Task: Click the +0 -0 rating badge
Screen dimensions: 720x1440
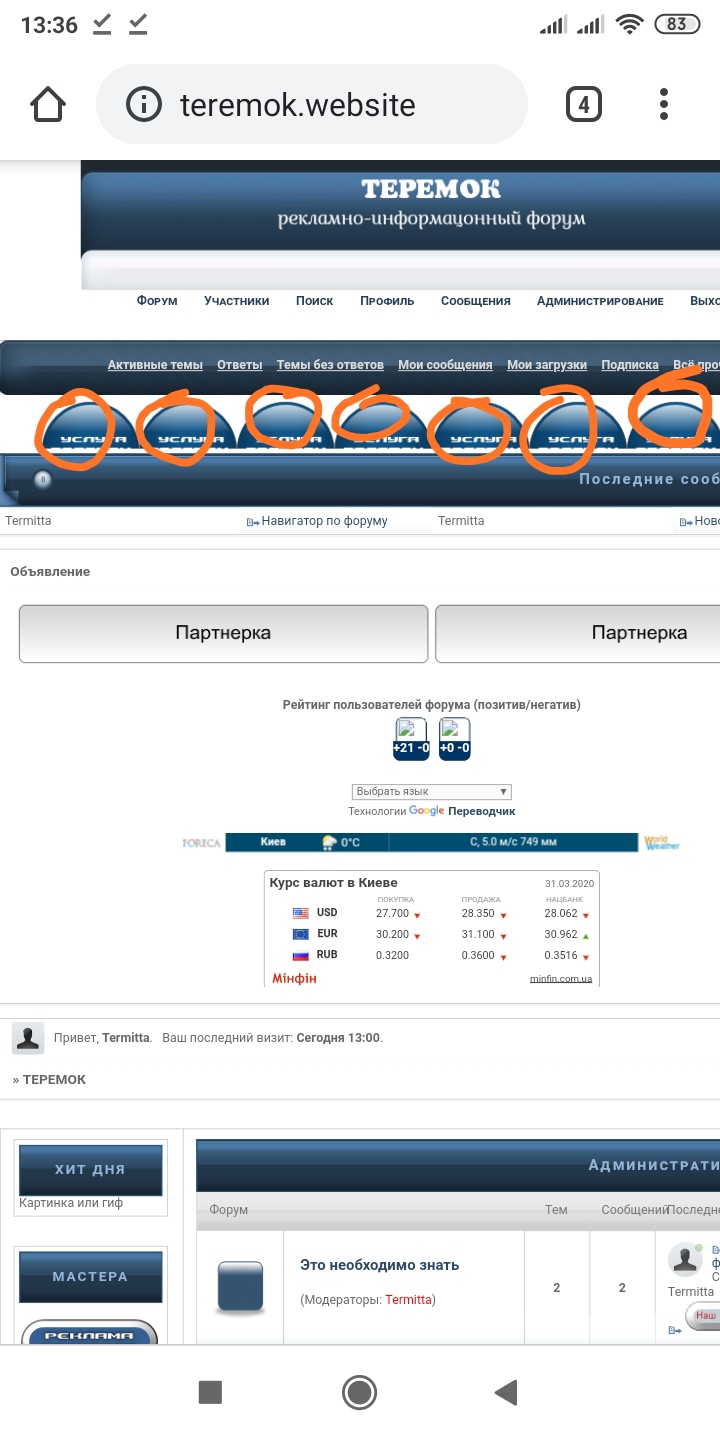Action: pyautogui.click(x=455, y=740)
